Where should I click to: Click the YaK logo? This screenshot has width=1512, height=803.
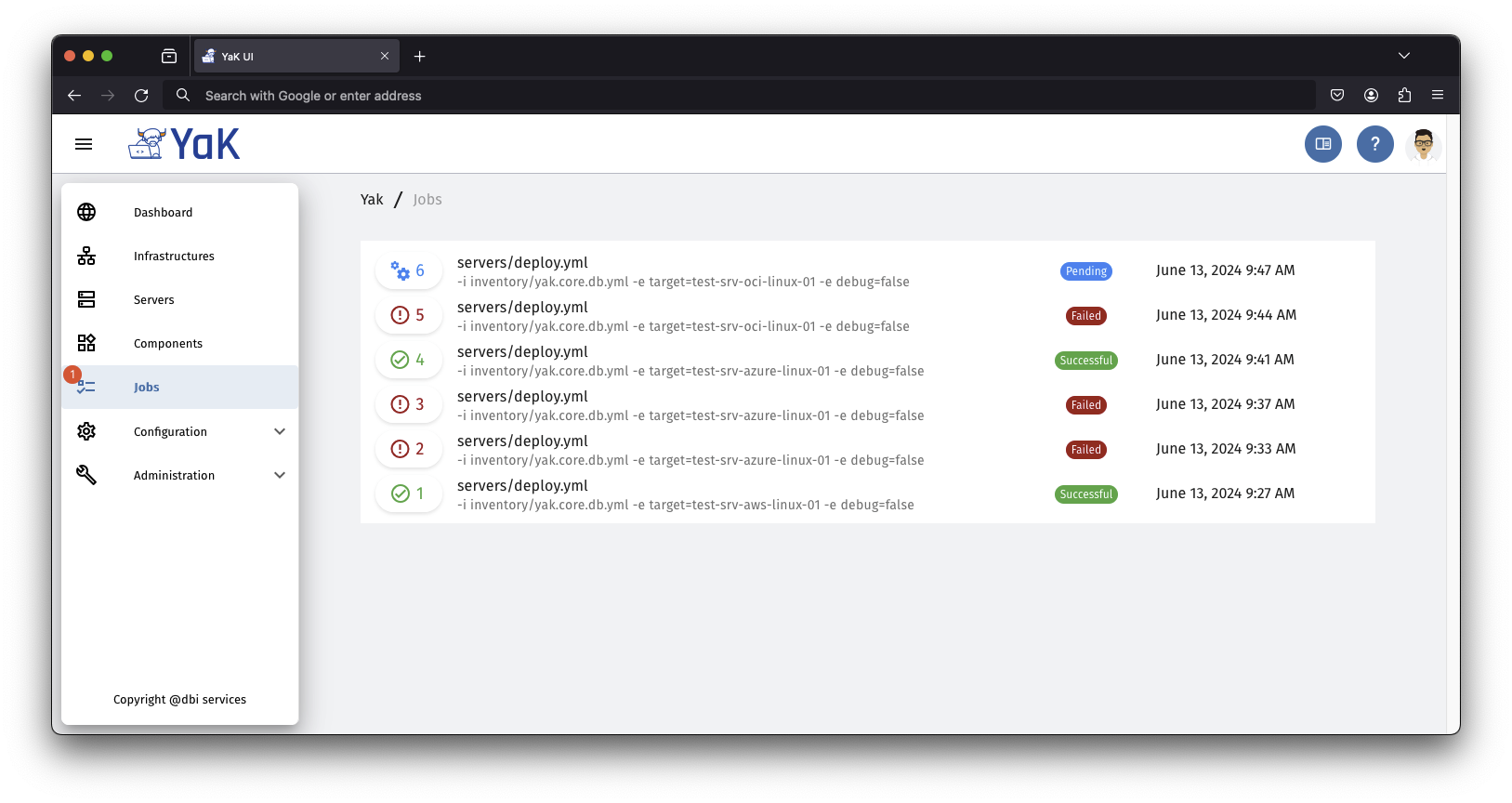pos(184,144)
